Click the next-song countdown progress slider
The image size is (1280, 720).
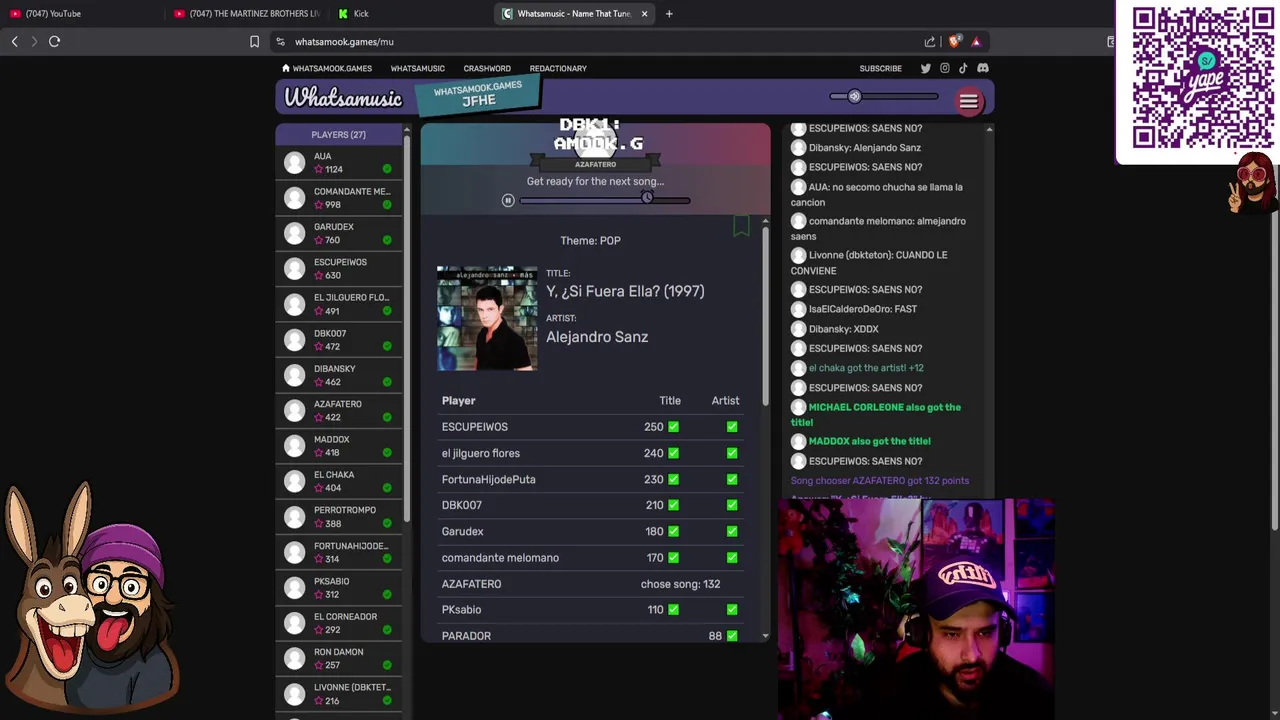tap(605, 200)
